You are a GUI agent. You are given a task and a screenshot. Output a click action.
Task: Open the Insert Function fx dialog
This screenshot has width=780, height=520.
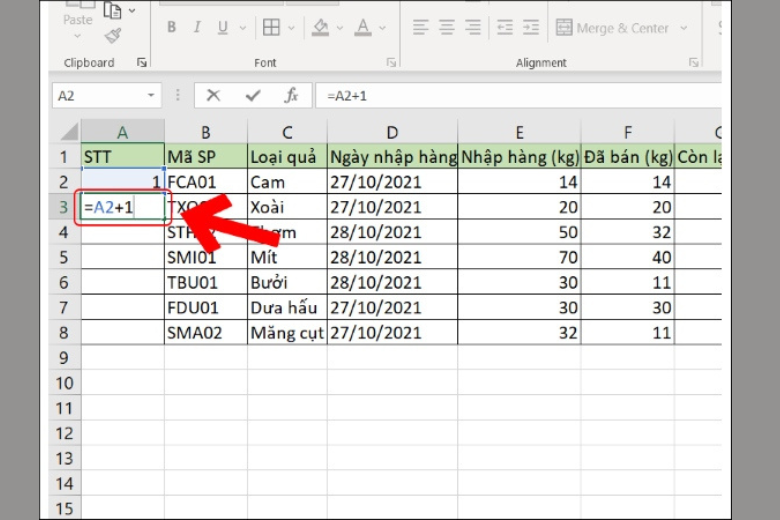(291, 96)
